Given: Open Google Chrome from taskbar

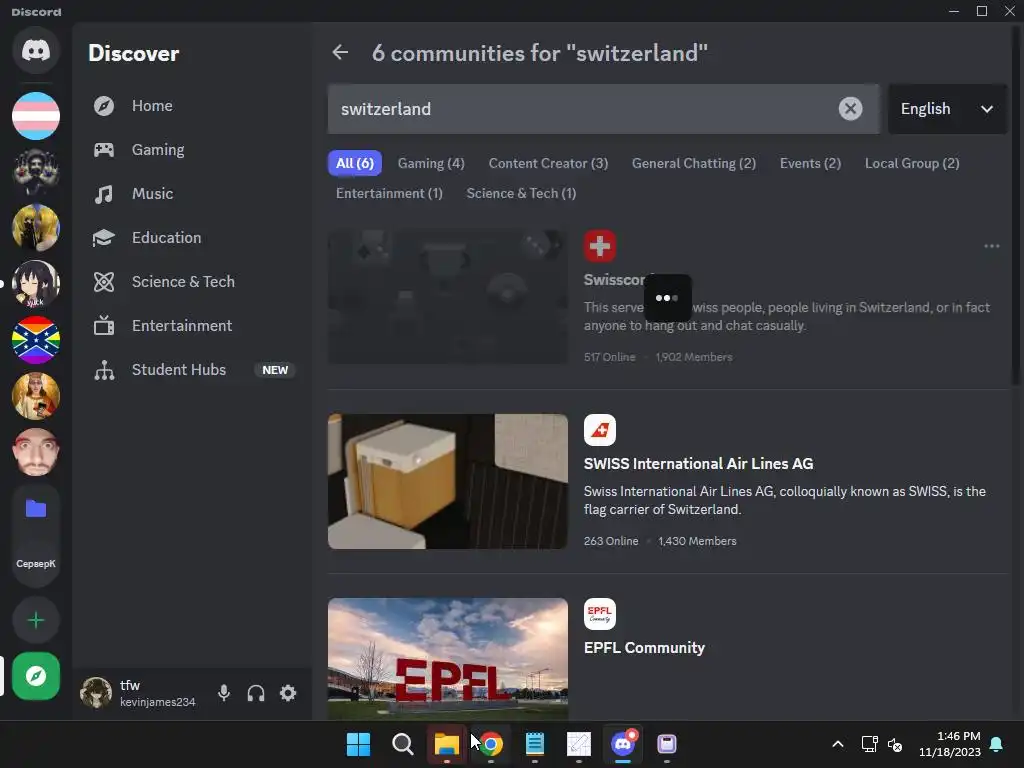Looking at the screenshot, I should [x=490, y=744].
